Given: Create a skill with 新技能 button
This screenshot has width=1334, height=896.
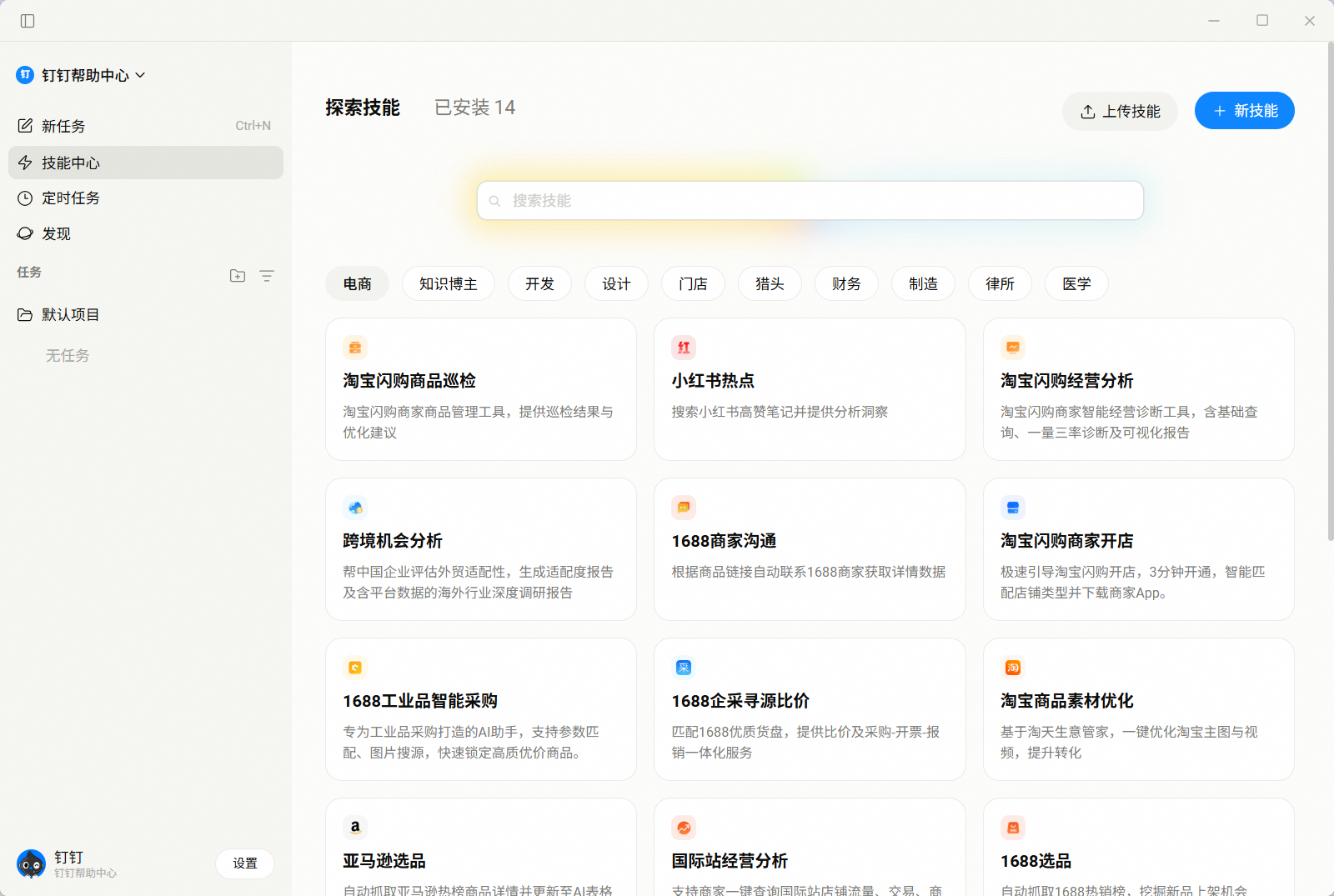Looking at the screenshot, I should pos(1245,111).
